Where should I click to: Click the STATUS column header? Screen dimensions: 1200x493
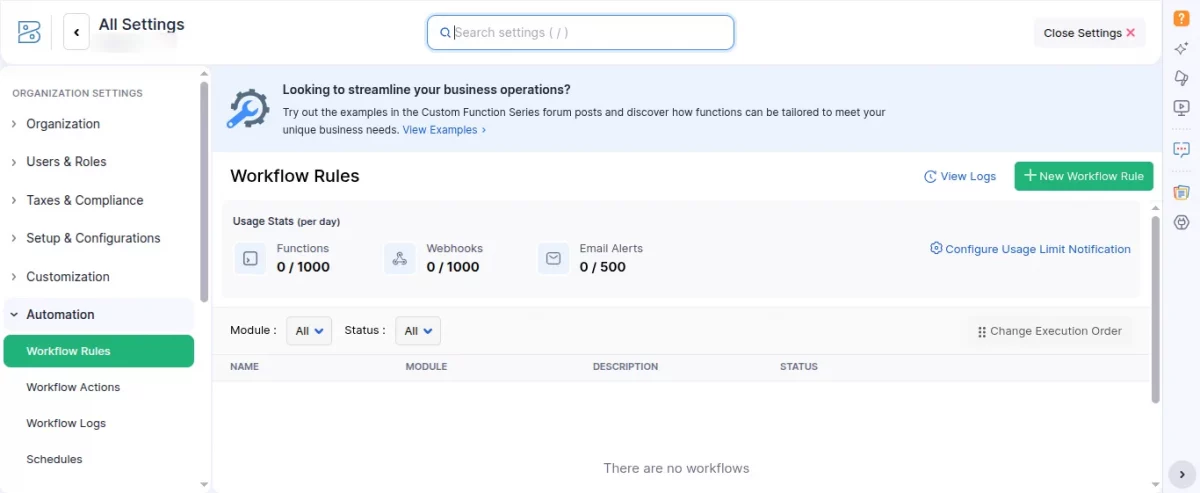coord(799,367)
